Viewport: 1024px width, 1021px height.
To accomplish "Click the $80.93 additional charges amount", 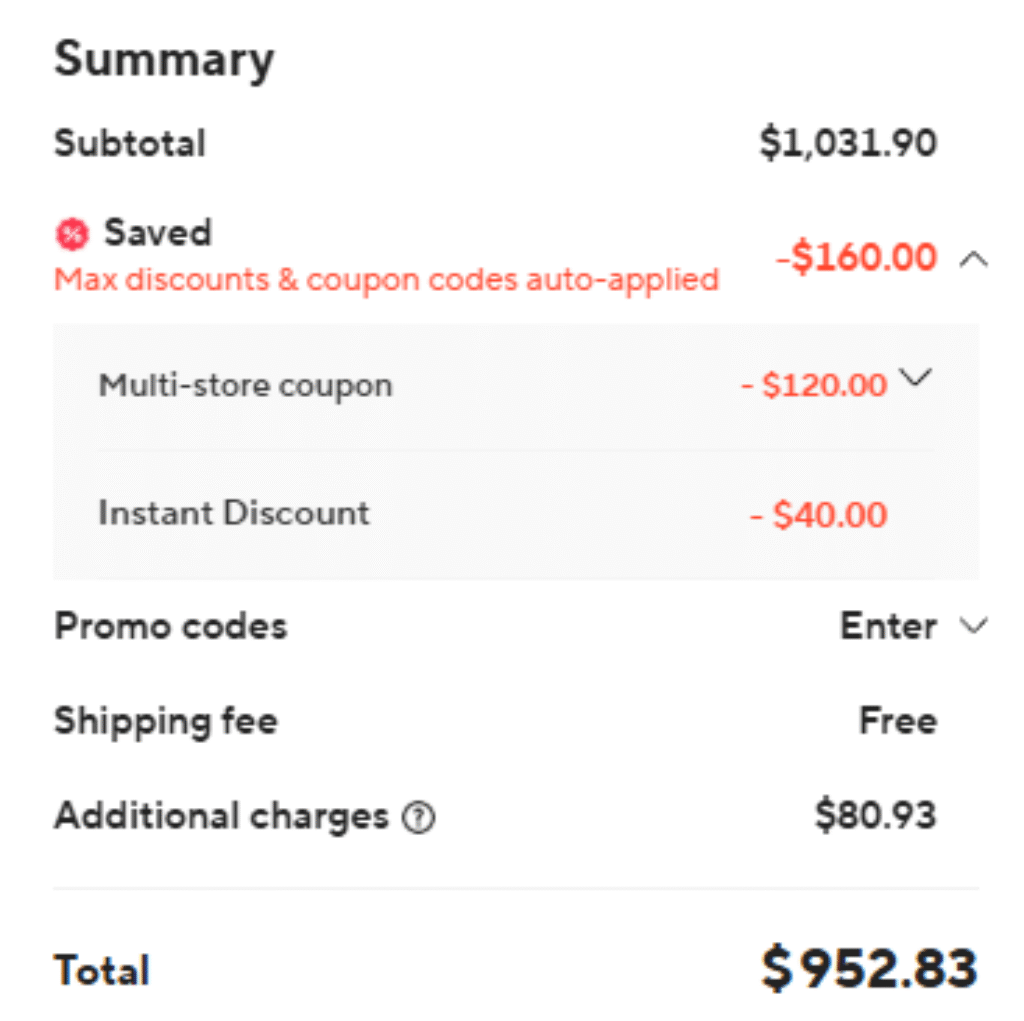I will click(875, 815).
